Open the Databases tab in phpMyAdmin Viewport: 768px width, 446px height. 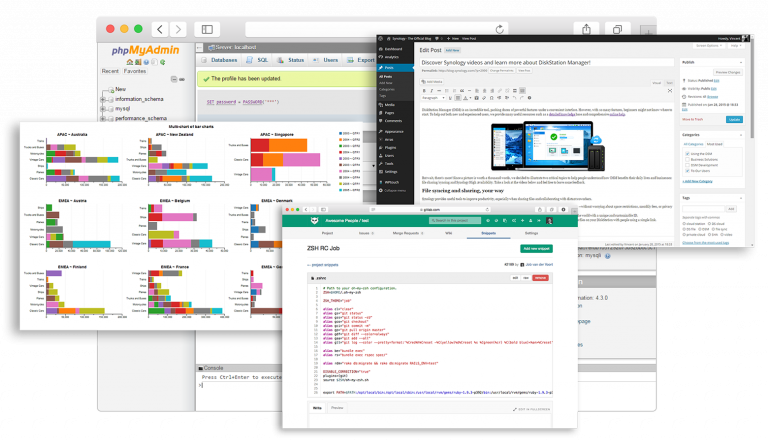[x=219, y=60]
